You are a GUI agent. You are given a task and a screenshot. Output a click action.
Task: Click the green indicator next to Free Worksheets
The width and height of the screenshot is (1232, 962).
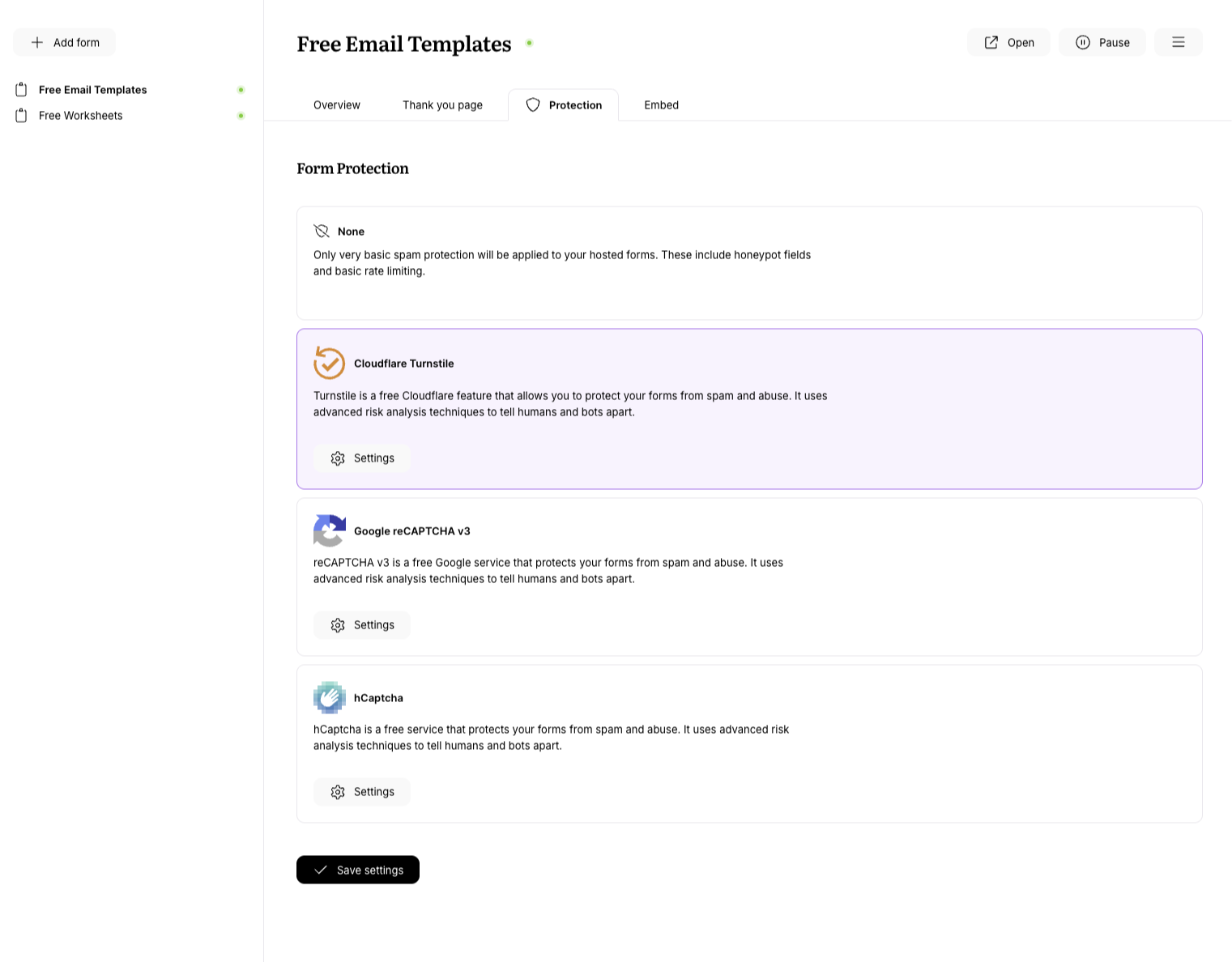(241, 115)
